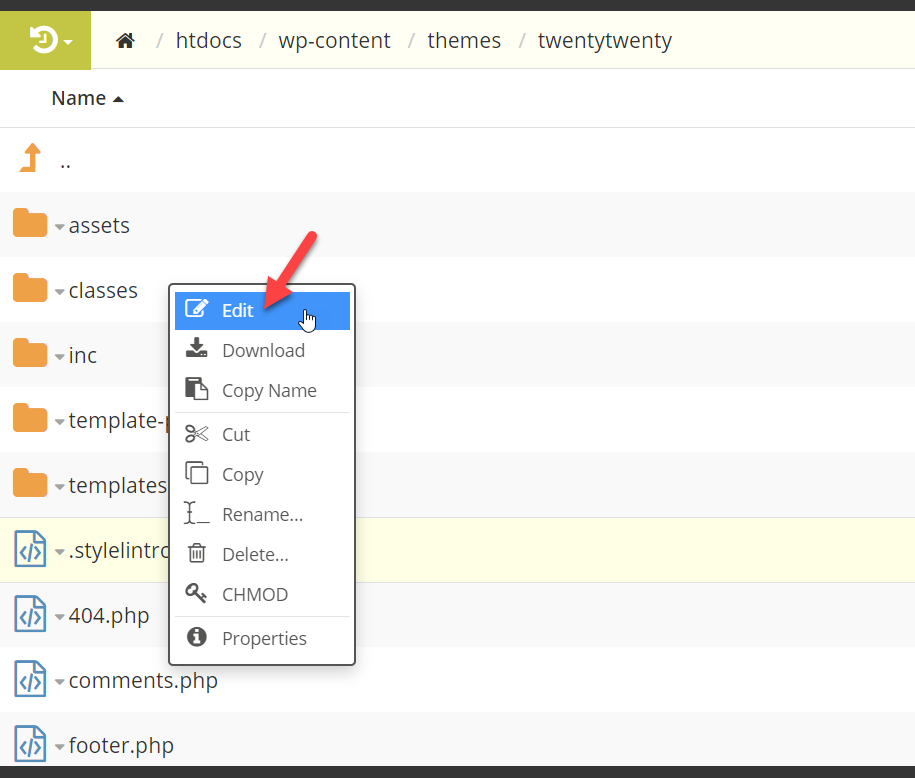Choose Edit from the context menu

[x=262, y=310]
